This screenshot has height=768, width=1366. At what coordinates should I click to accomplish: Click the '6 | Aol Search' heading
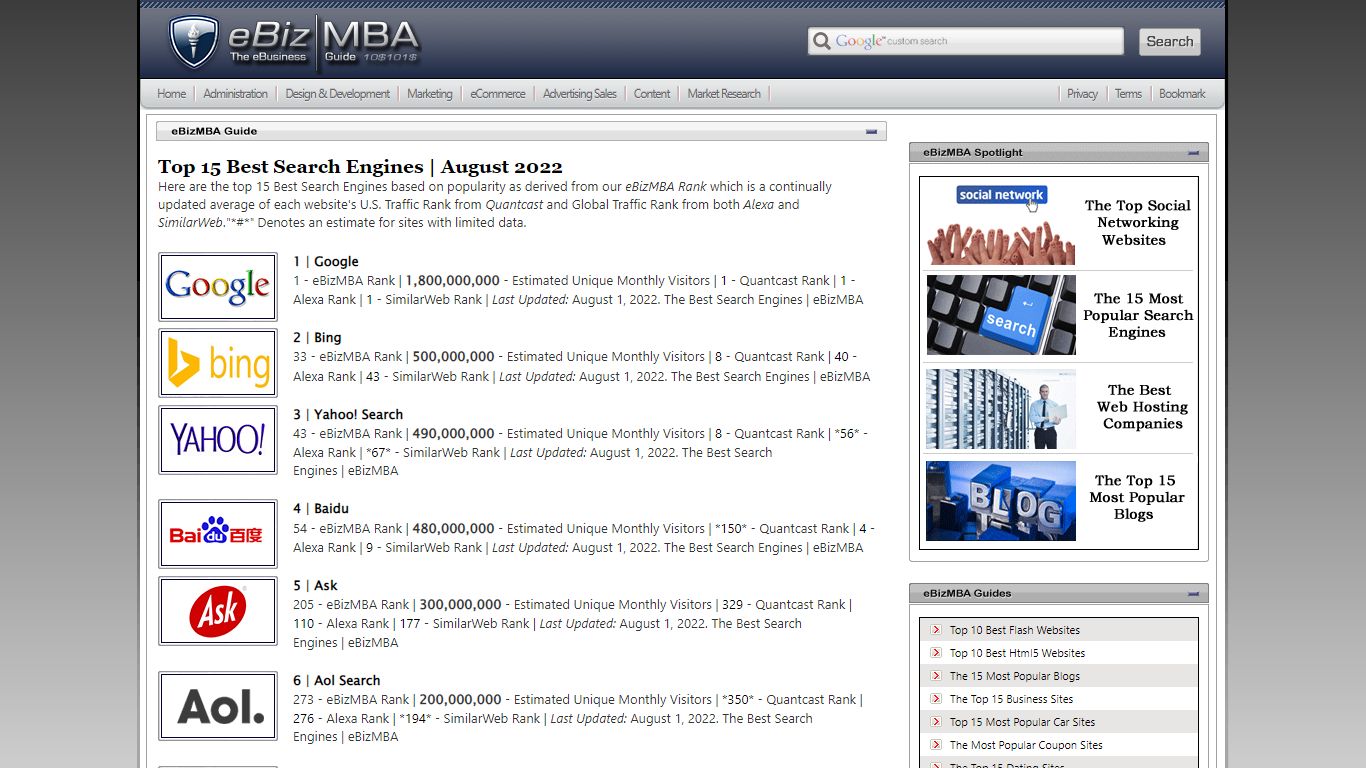coord(337,681)
